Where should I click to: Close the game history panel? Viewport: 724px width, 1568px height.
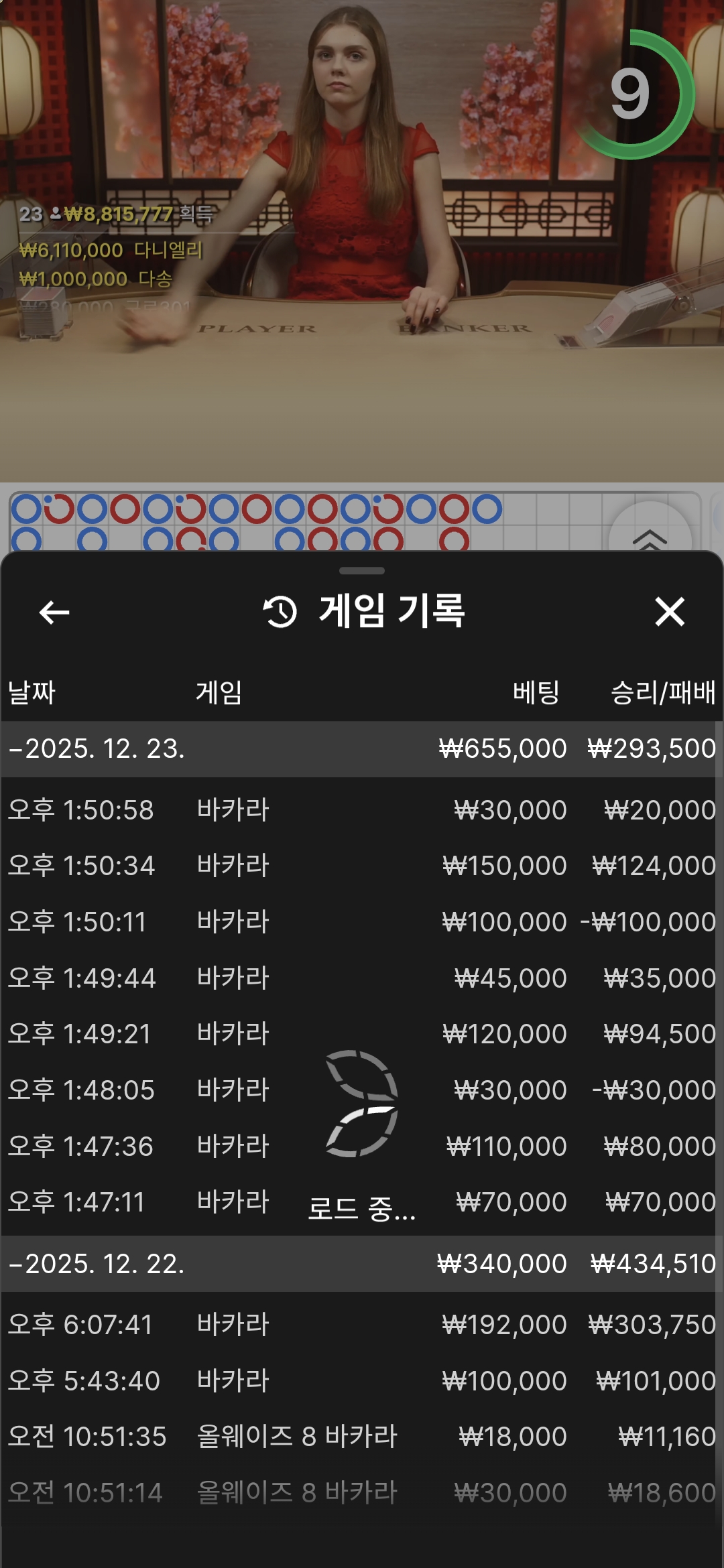point(669,612)
